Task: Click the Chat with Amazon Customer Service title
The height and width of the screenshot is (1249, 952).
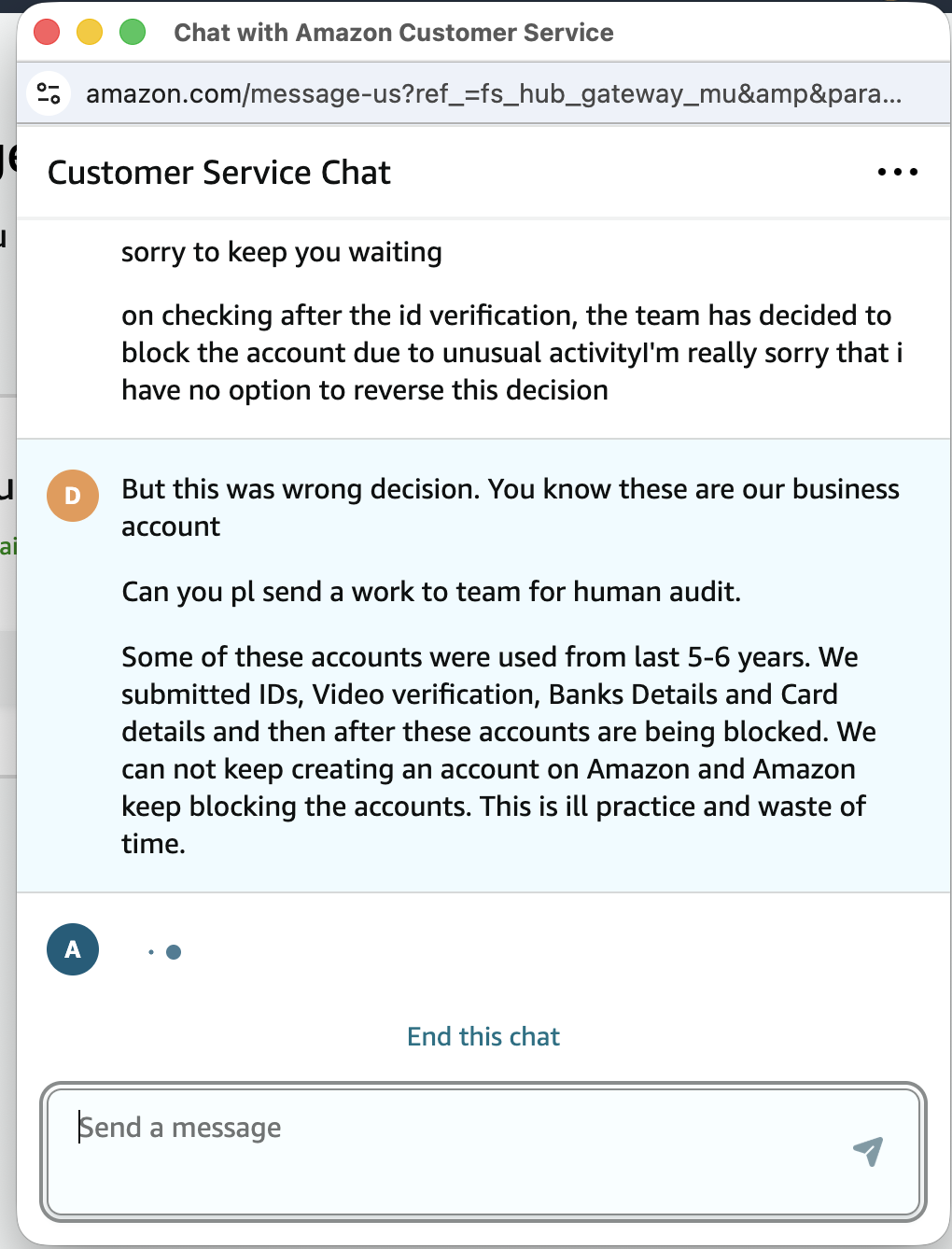Action: [x=394, y=33]
